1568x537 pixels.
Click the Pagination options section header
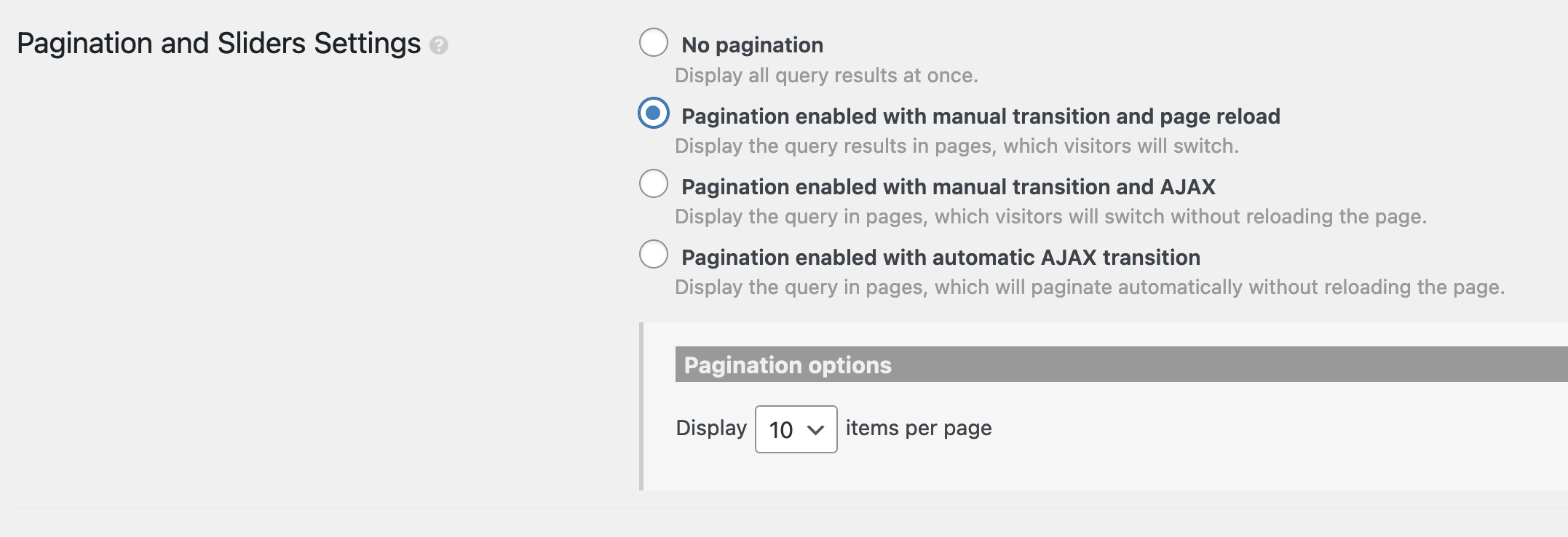(1121, 365)
